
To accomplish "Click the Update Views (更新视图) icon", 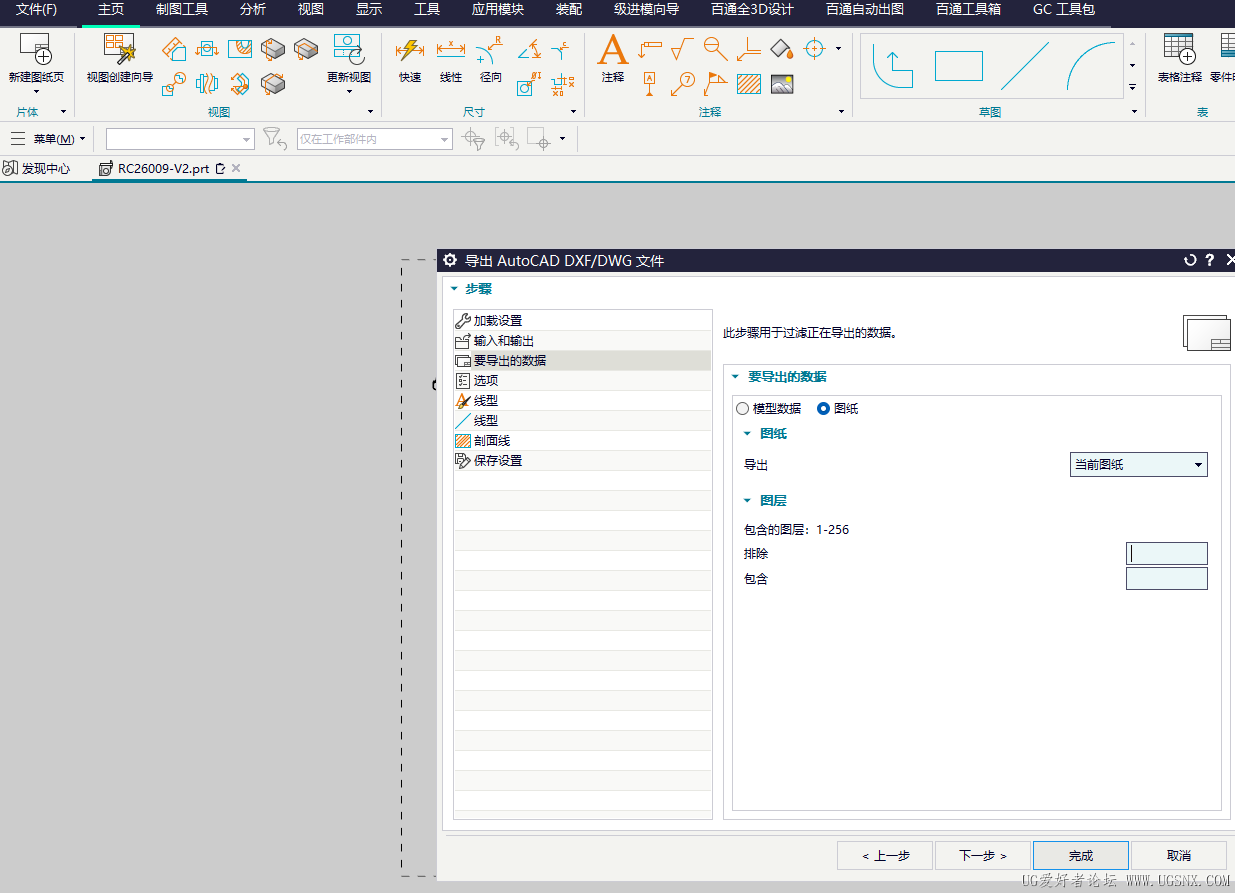I will pos(349,49).
